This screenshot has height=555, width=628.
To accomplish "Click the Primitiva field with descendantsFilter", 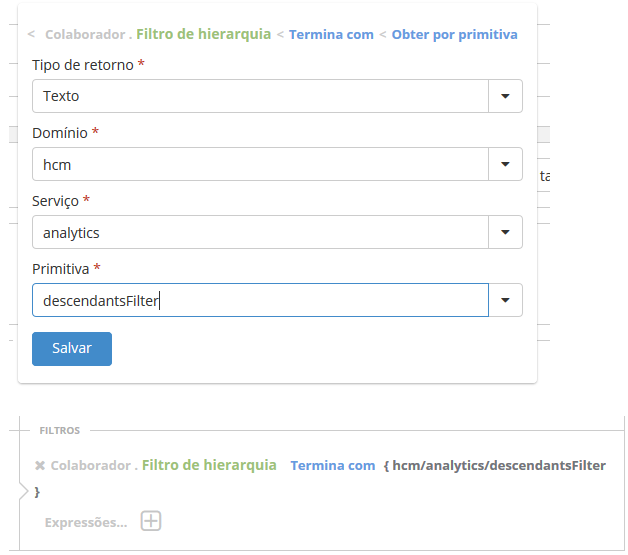I will pyautogui.click(x=260, y=300).
